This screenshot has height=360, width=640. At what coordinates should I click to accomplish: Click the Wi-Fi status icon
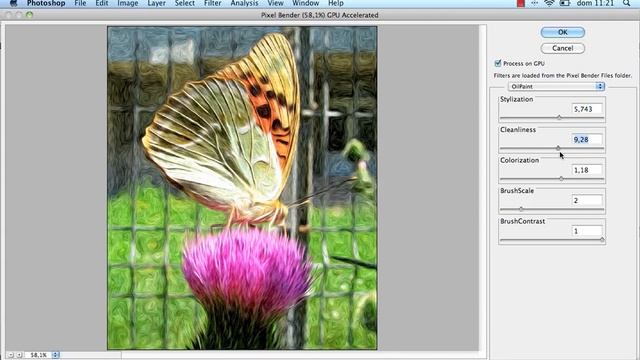point(549,3)
